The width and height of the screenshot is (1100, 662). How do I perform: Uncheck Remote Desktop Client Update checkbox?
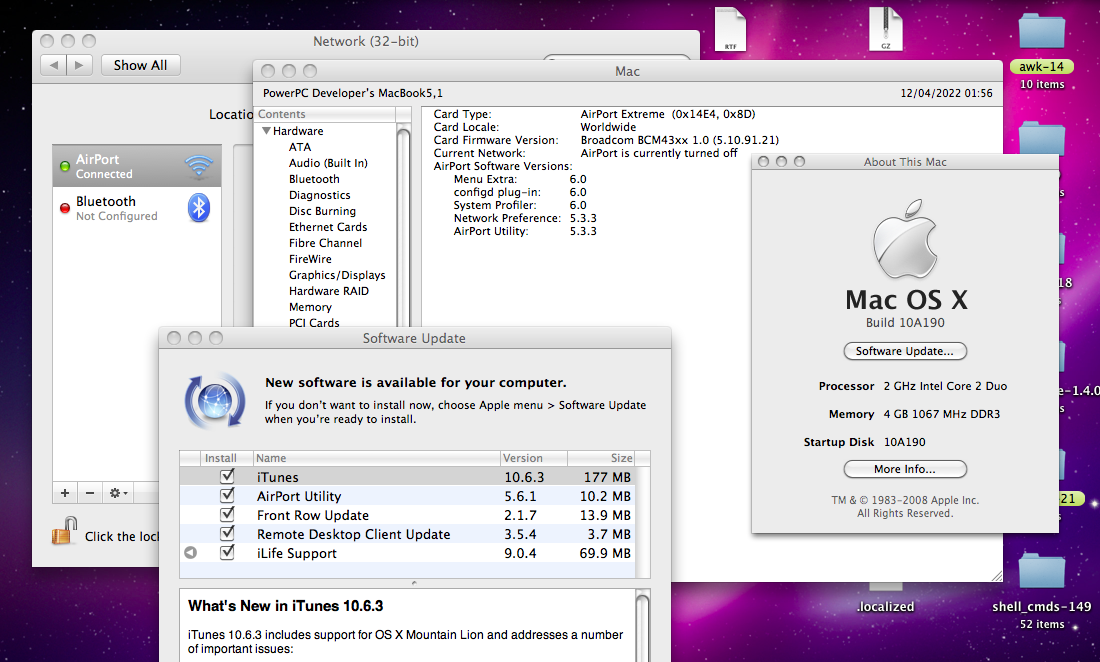click(x=227, y=533)
